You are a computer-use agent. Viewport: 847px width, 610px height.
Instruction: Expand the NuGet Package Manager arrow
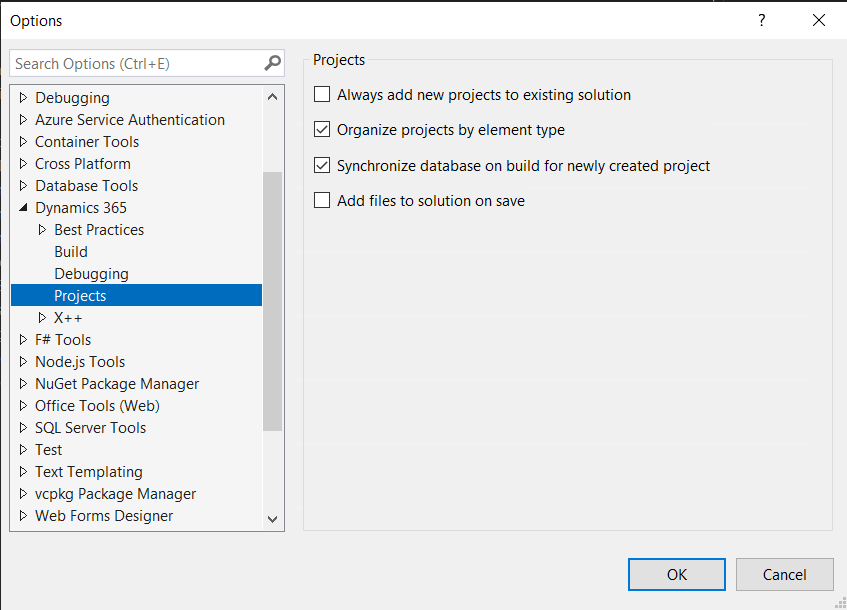(x=24, y=384)
